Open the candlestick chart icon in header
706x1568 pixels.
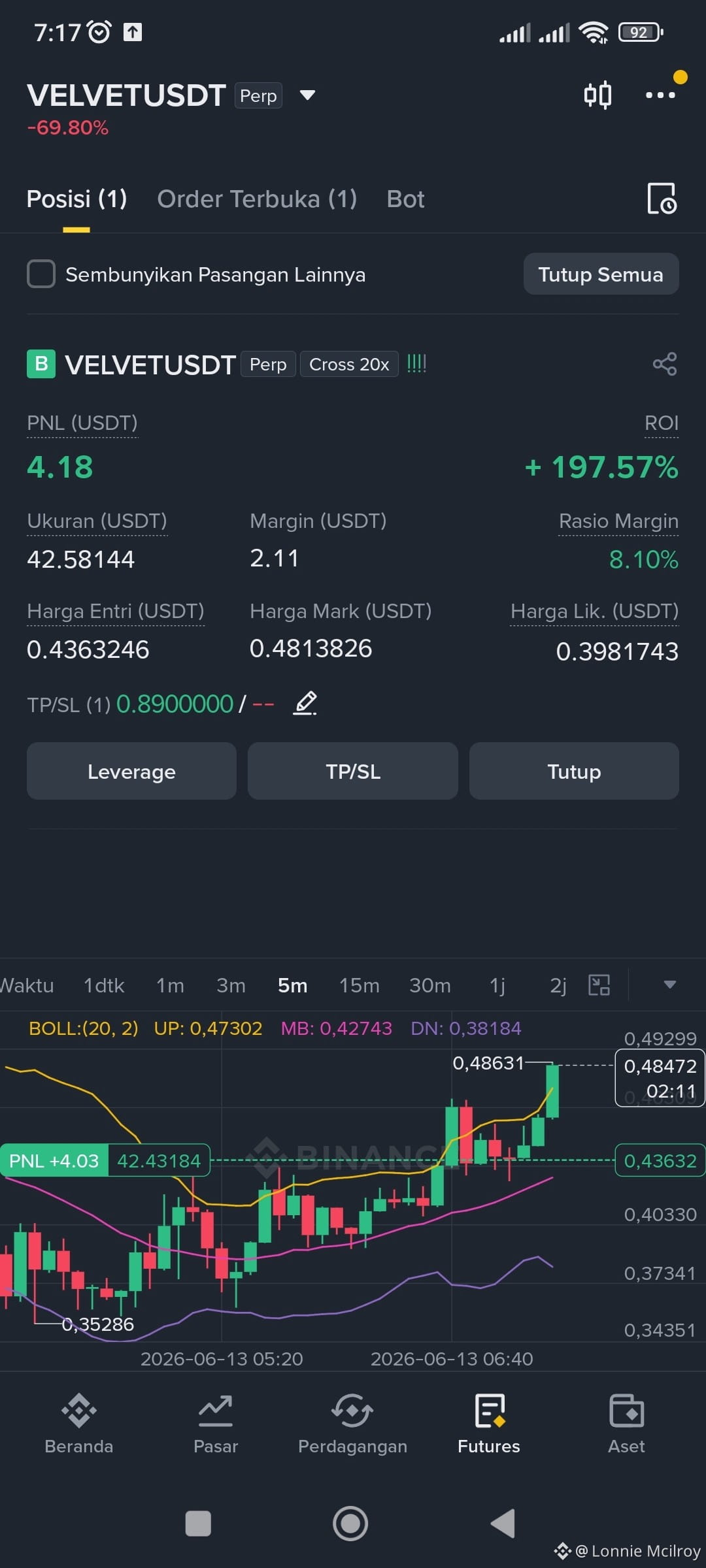click(x=597, y=95)
